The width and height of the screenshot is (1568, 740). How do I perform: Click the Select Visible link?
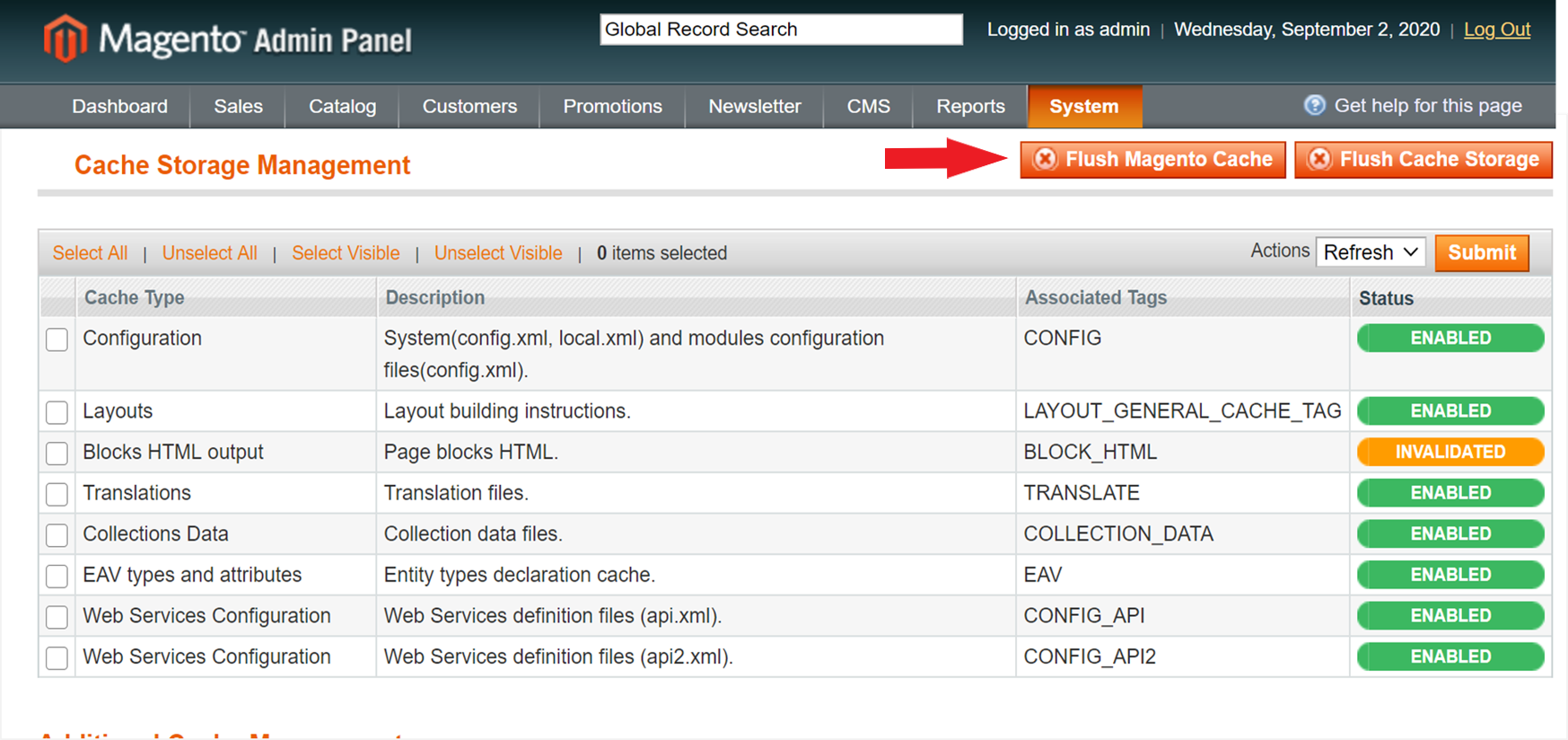pyautogui.click(x=346, y=253)
